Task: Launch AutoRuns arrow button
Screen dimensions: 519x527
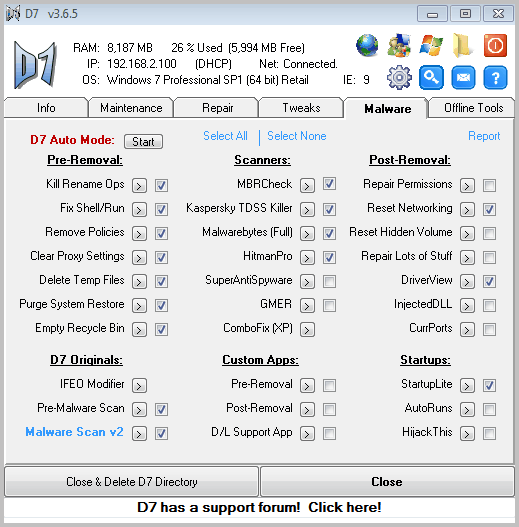Action: click(x=467, y=409)
